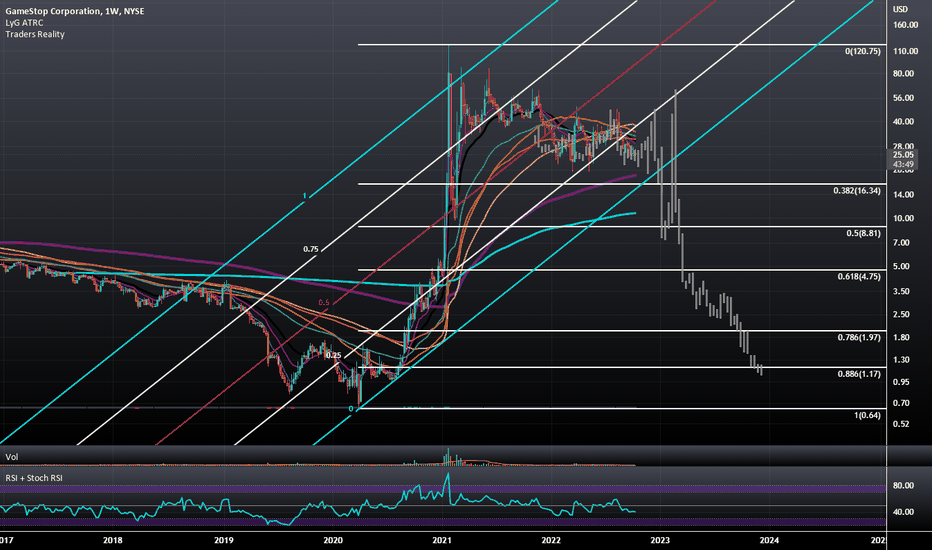Click the 2018 label on time axis
The height and width of the screenshot is (550, 932).
point(112,540)
